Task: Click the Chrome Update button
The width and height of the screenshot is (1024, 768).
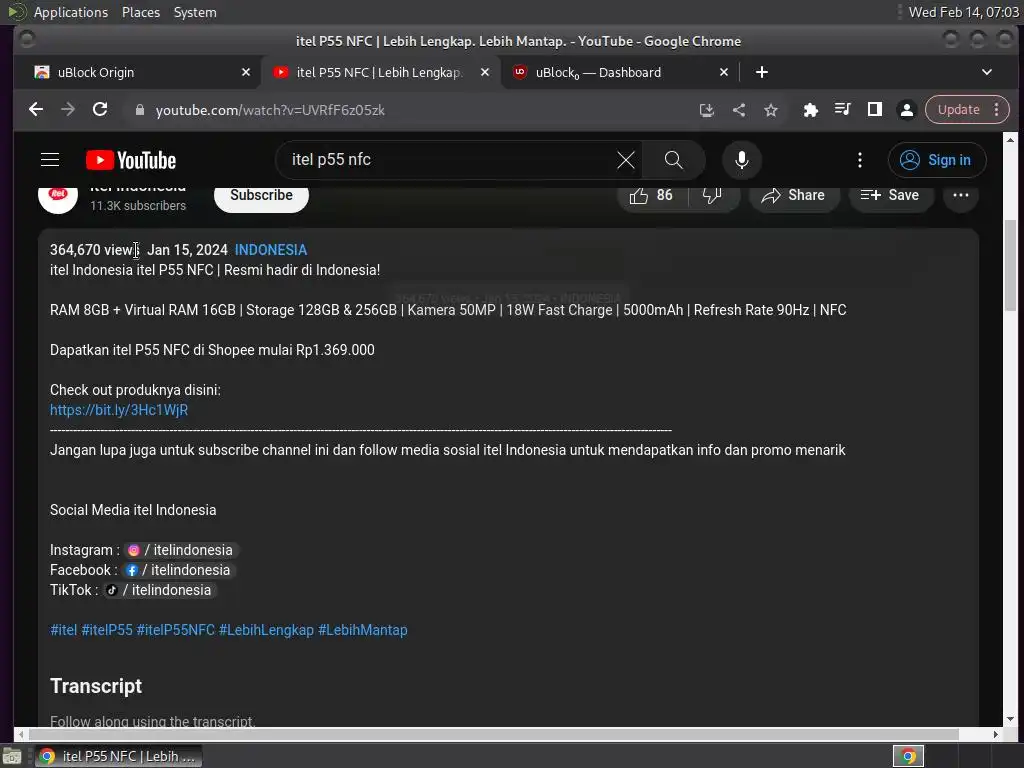Action: (x=959, y=110)
